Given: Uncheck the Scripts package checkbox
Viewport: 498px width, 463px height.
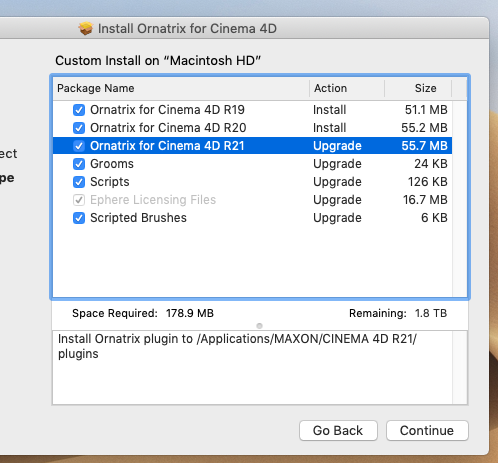Looking at the screenshot, I should (x=79, y=182).
